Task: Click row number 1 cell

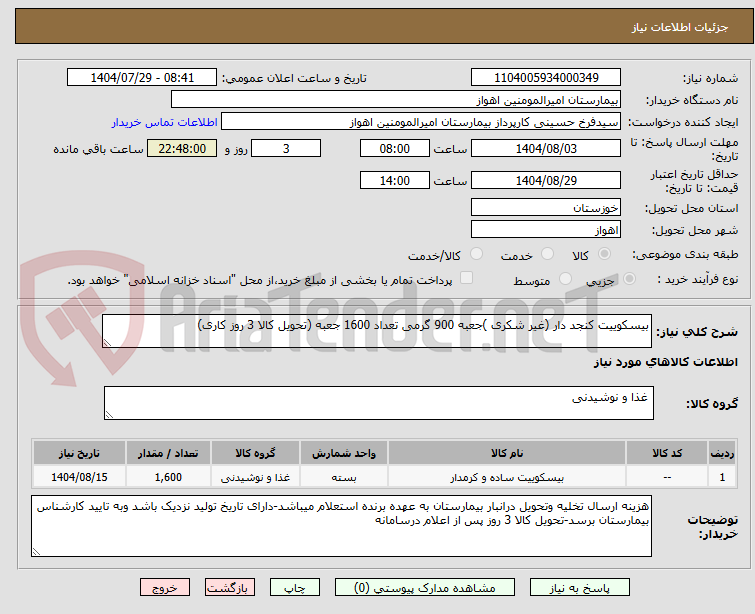Action: click(722, 477)
